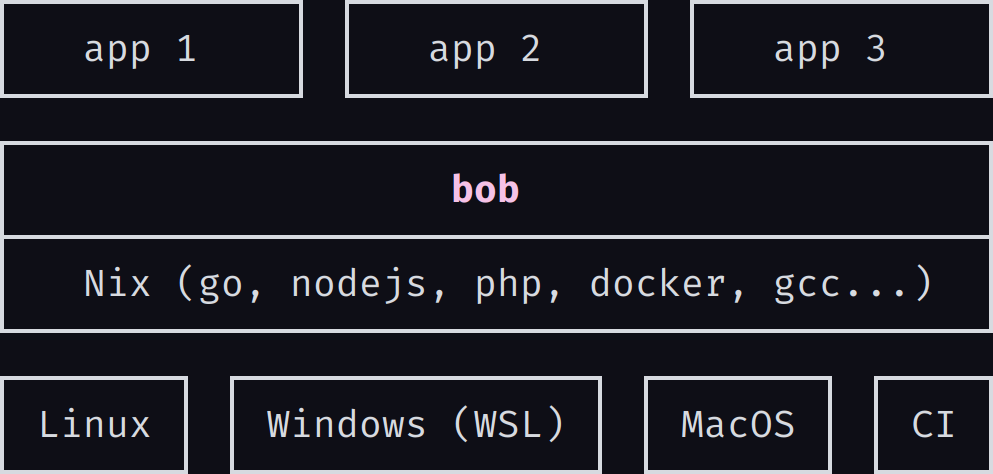This screenshot has width=993, height=474.
Task: Click the word docker in Nix layer
Action: [657, 283]
